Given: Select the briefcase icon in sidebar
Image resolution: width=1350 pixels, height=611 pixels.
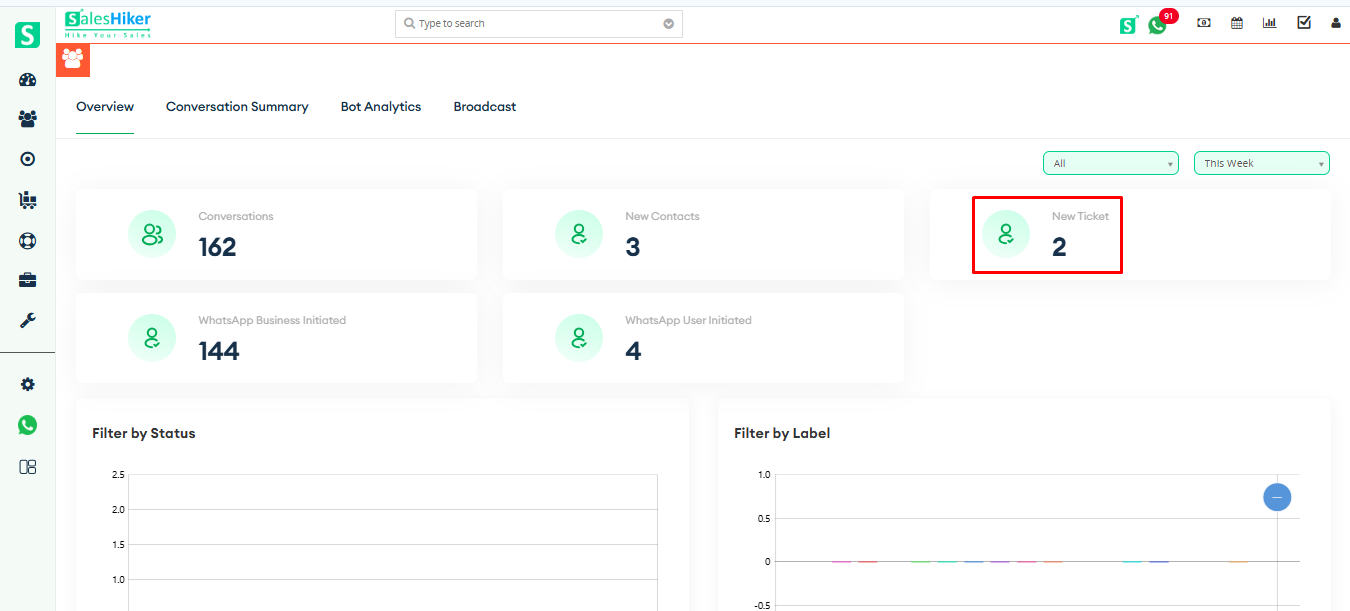Looking at the screenshot, I should coord(27,280).
